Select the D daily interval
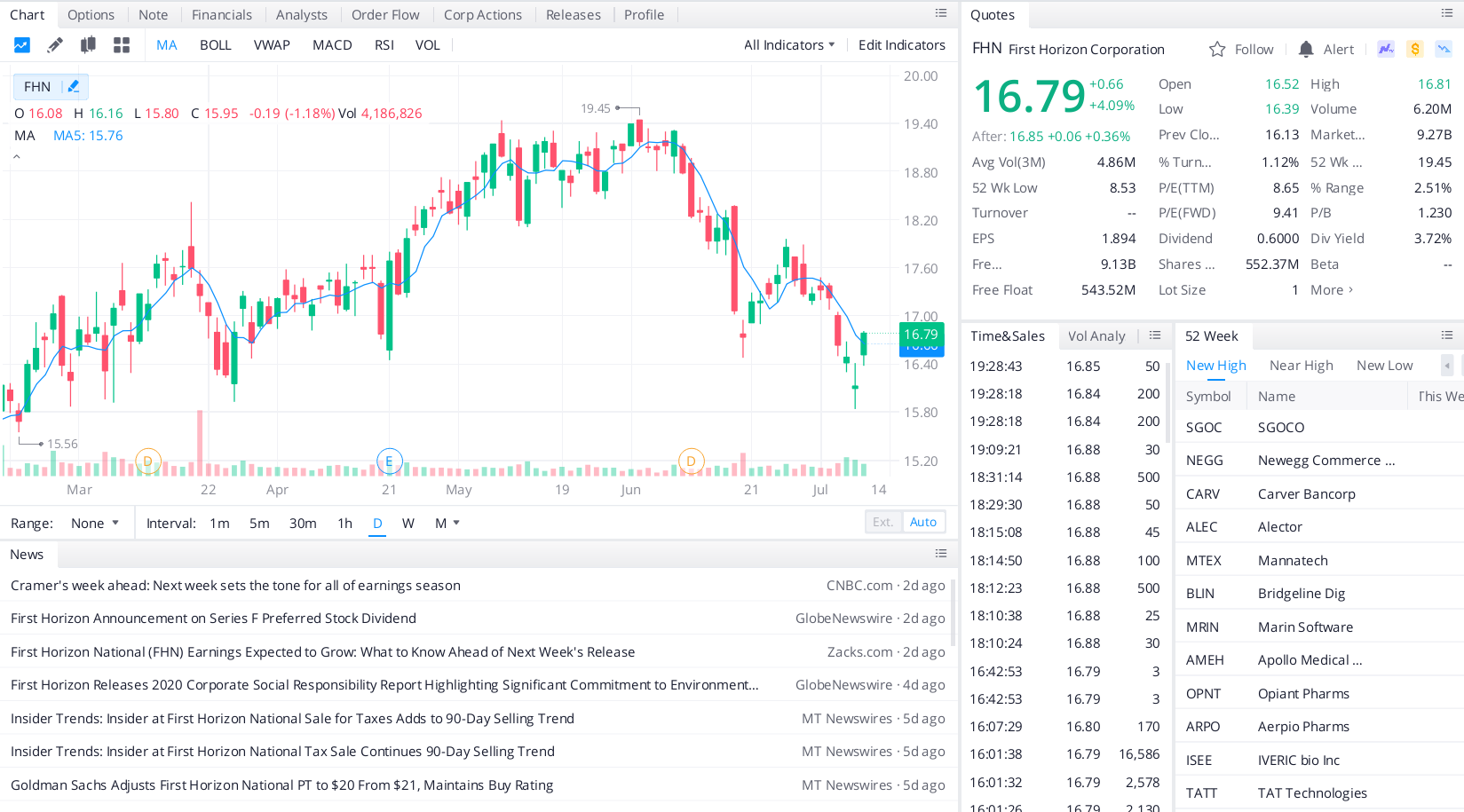 [377, 524]
